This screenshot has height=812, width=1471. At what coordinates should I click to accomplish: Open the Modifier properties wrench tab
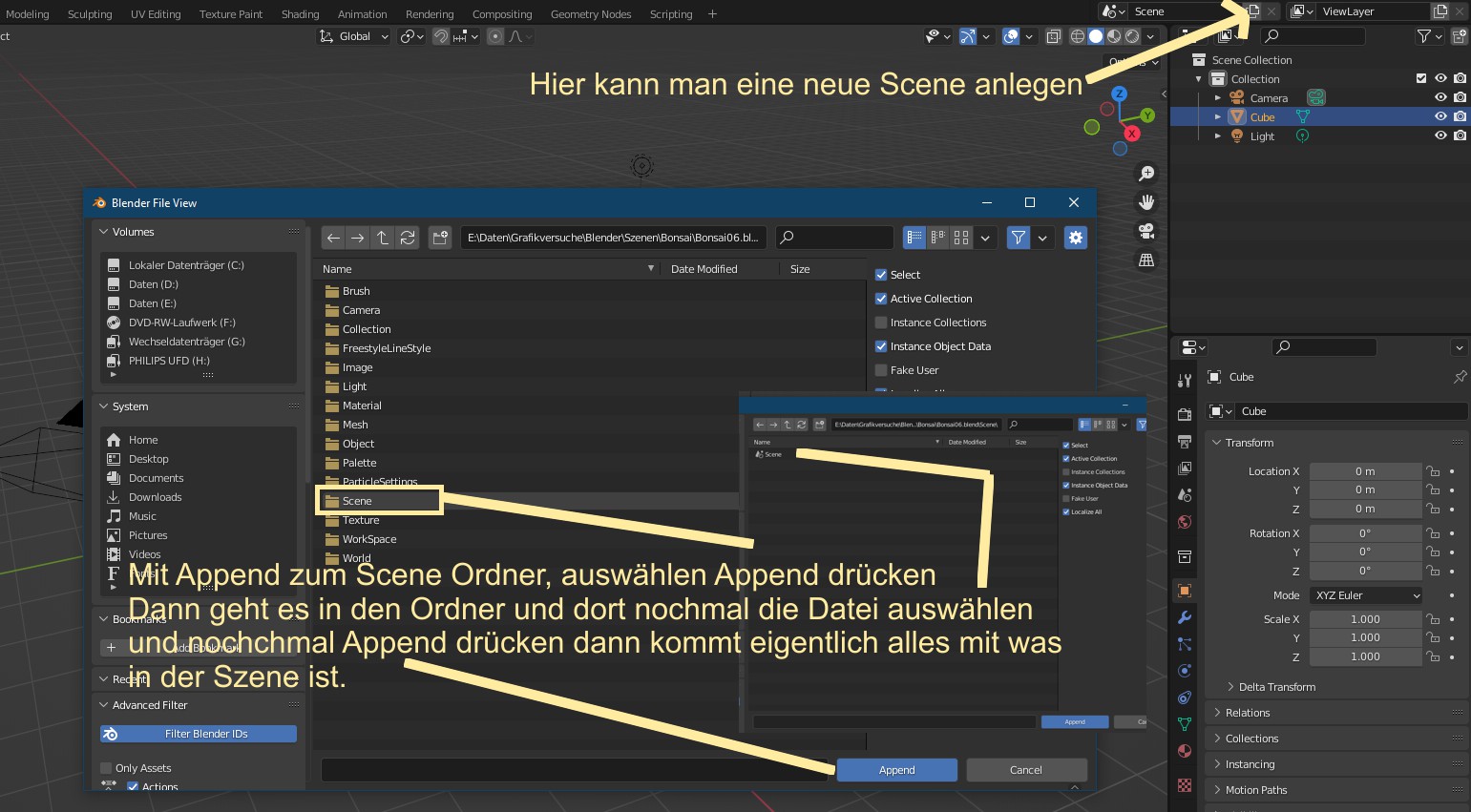1185,617
